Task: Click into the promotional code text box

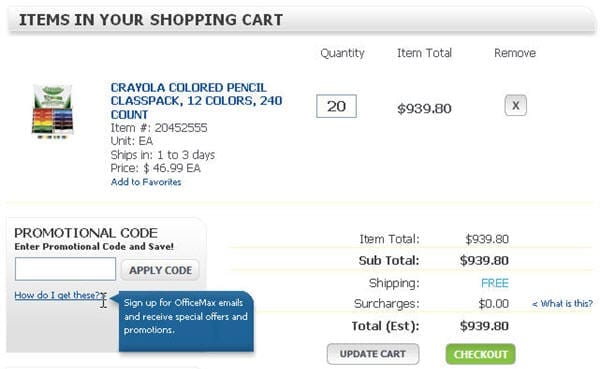Action: [65, 269]
